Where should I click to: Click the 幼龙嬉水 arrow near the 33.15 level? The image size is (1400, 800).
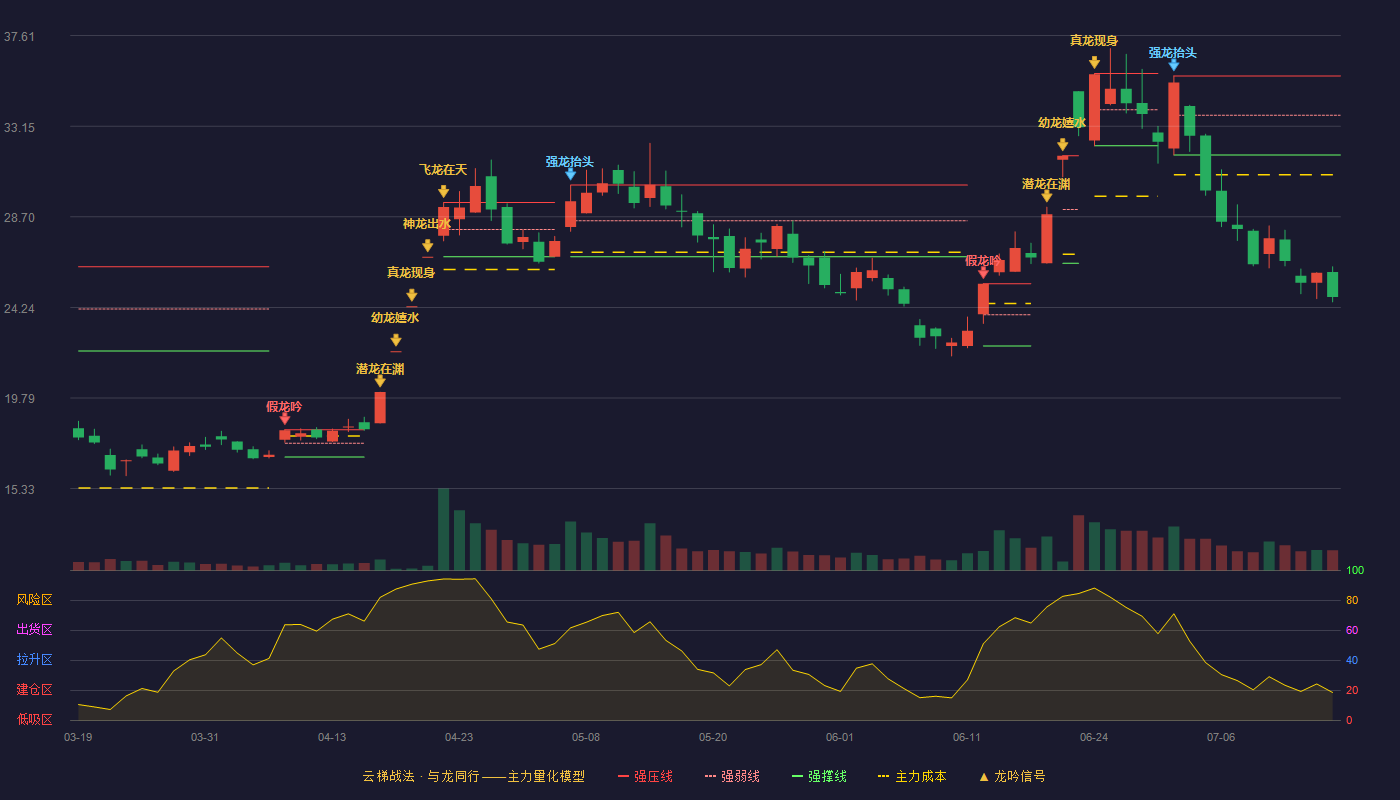[x=1062, y=145]
